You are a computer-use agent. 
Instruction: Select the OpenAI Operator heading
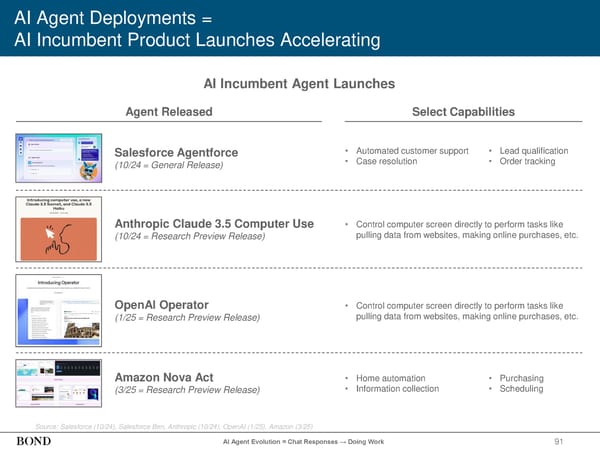coord(161,305)
